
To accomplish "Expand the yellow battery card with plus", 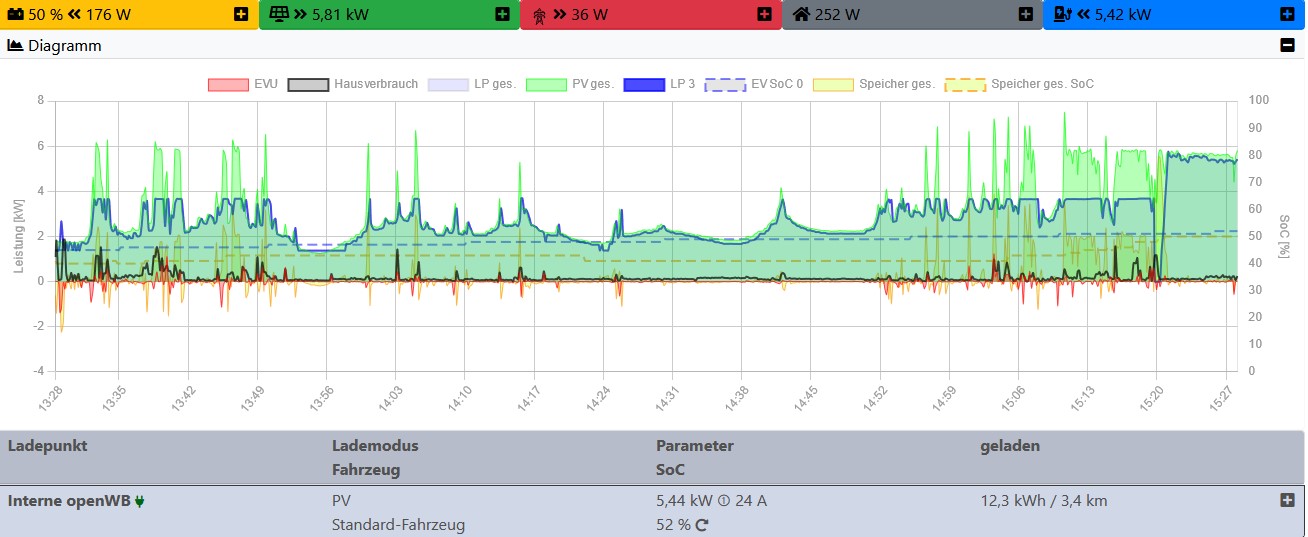I will (x=241, y=15).
